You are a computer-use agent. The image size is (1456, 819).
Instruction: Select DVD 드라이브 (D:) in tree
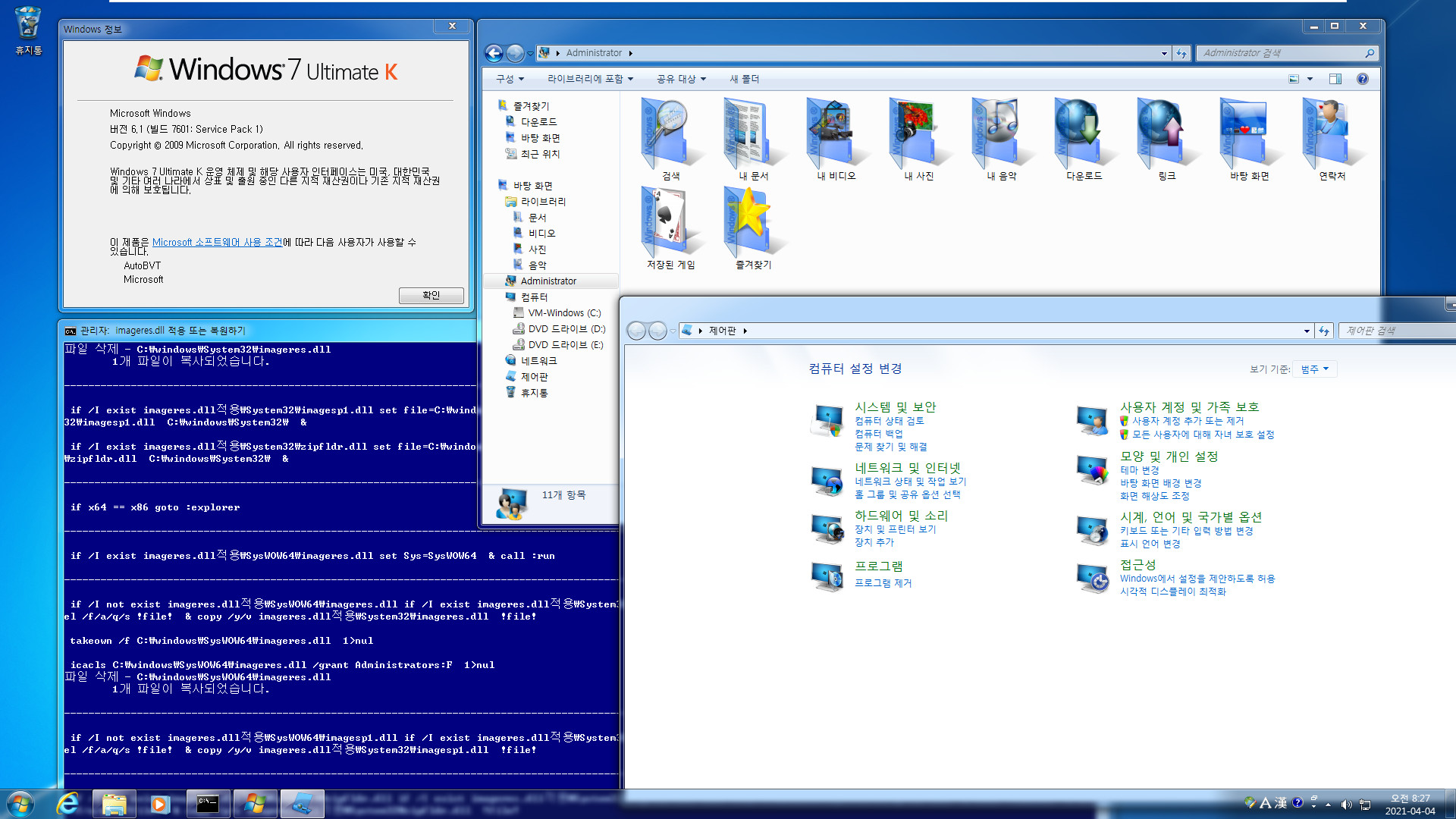(566, 329)
